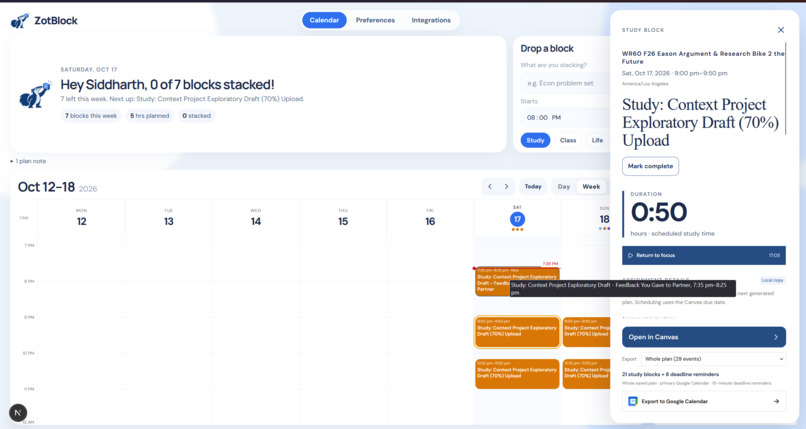
Task: Open Saturday 9:00 pm Draft Upload block
Action: pos(517,332)
